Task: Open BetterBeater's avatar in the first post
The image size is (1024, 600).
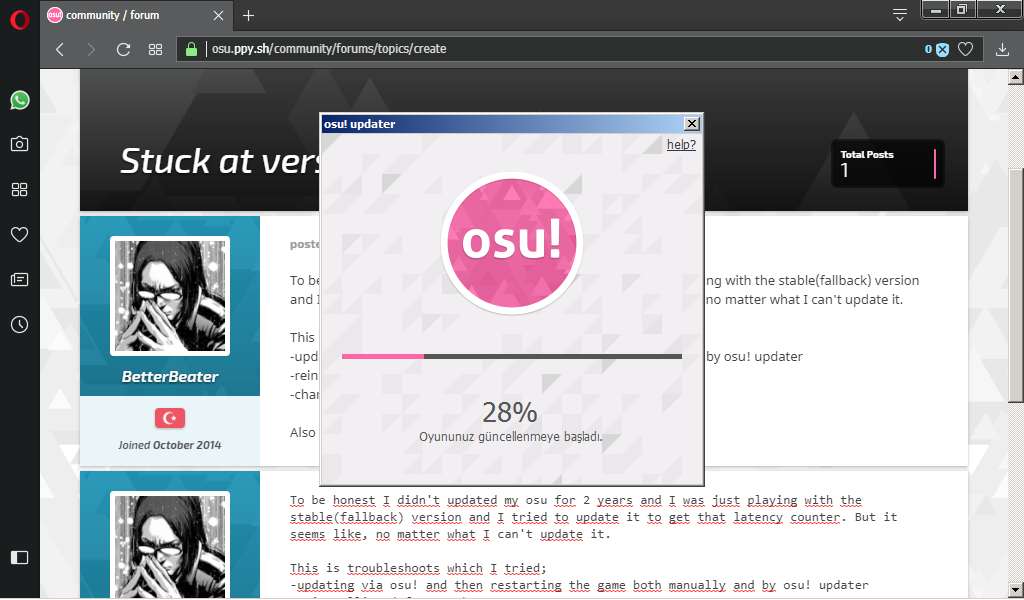Action: 170,296
